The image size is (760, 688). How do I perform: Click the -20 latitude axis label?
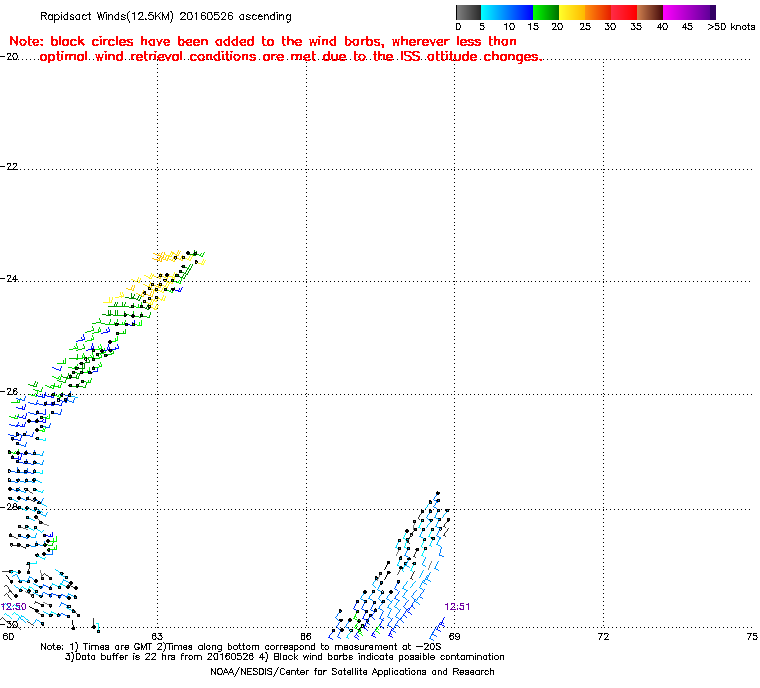[x=10, y=57]
